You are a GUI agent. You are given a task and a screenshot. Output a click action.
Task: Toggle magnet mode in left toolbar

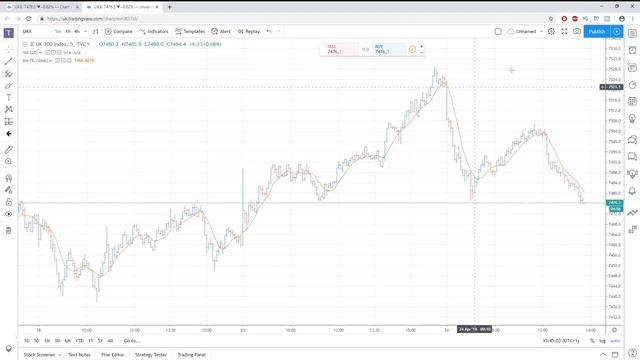[x=9, y=178]
